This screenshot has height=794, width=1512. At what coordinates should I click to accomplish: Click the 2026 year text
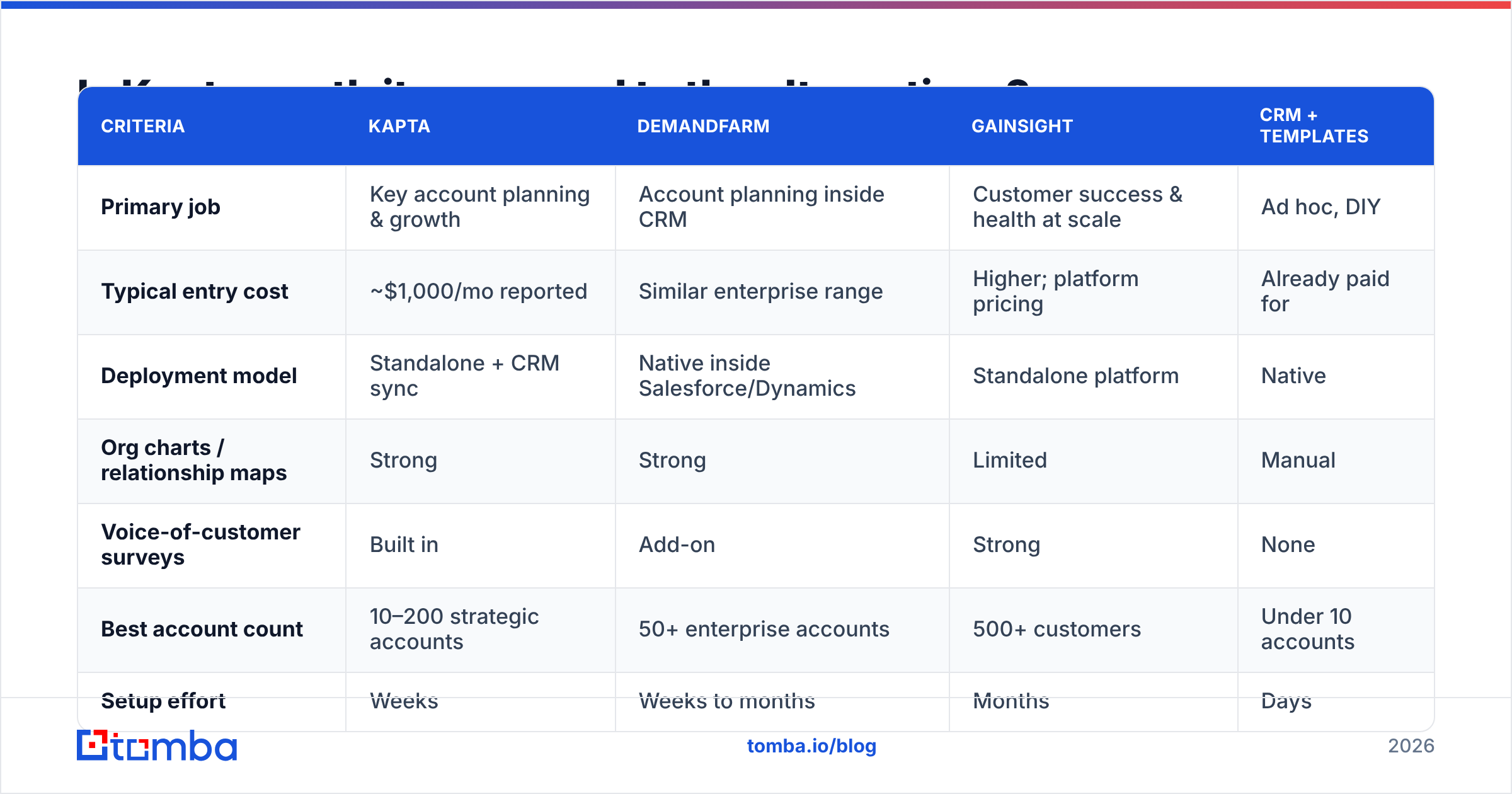(1411, 746)
